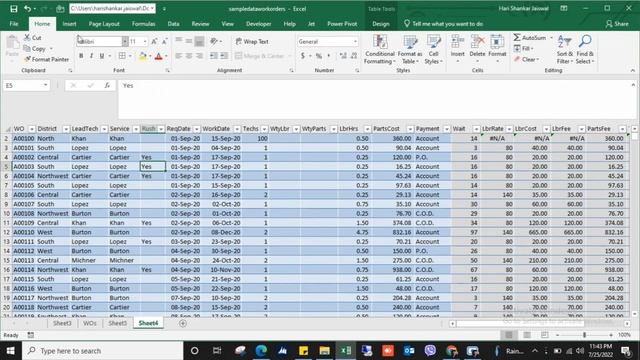Viewport: 640px width, 360px height.
Task: Copy the selected cell
Action: 35,49
